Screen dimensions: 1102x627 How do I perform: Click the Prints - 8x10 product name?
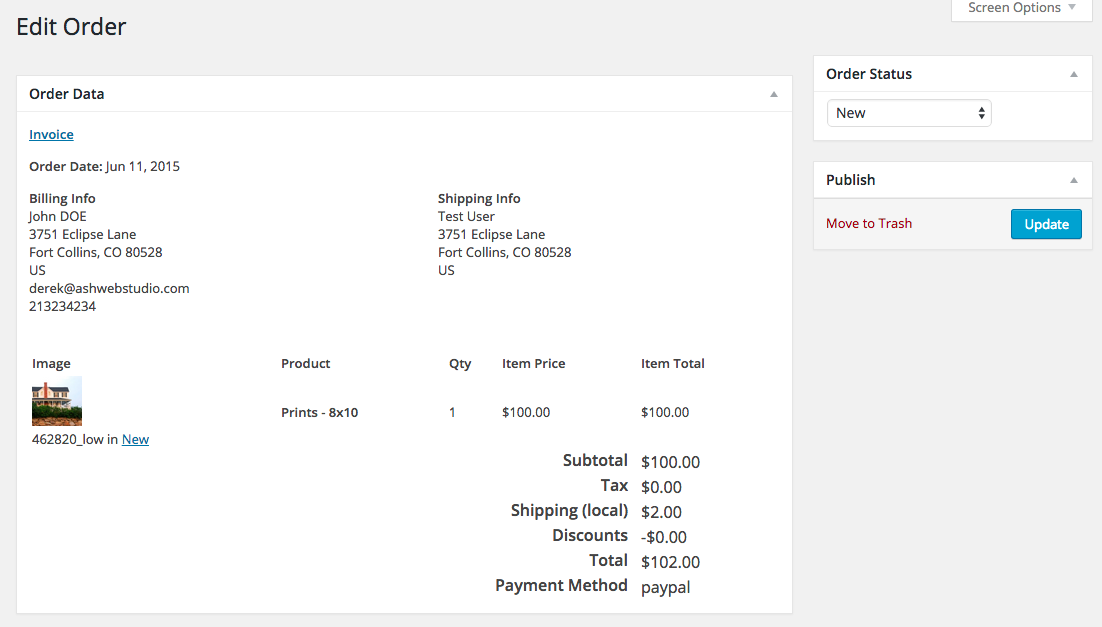(x=319, y=412)
